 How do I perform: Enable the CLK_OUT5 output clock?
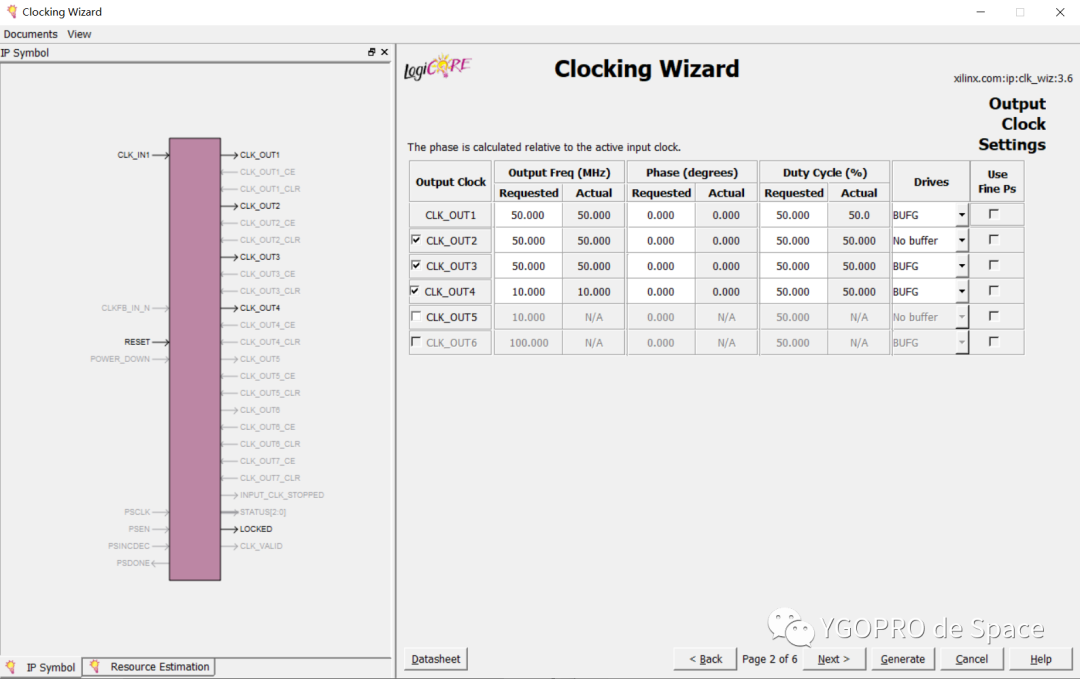click(x=416, y=316)
